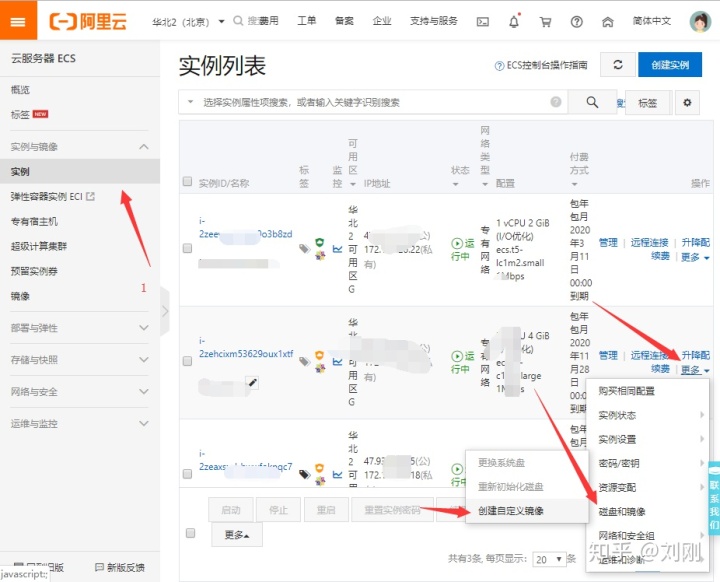Switch language via 简体中文
The width and height of the screenshot is (720, 582).
(x=652, y=21)
